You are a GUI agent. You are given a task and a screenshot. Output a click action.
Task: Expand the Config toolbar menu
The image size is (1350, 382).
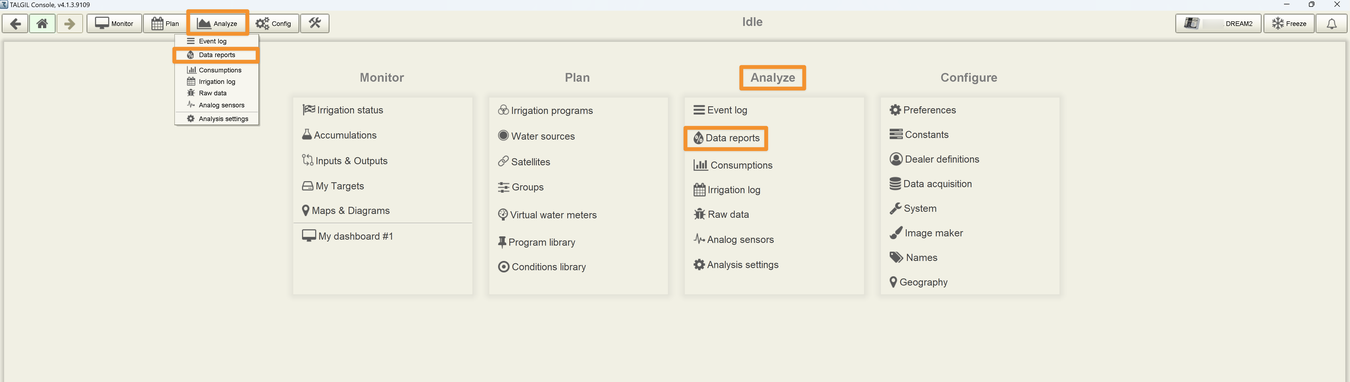274,23
